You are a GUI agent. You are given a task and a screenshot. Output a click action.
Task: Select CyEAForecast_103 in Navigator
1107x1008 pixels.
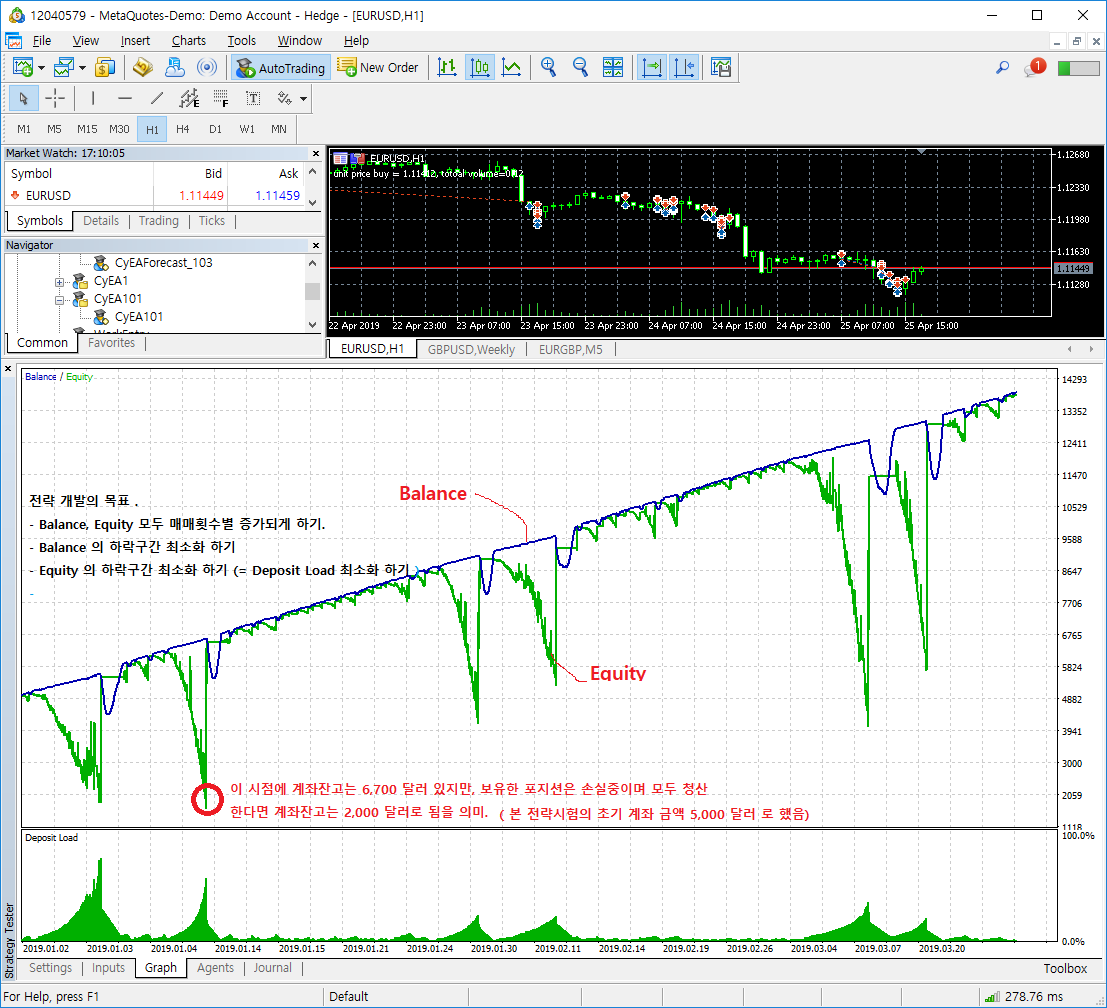tap(163, 263)
